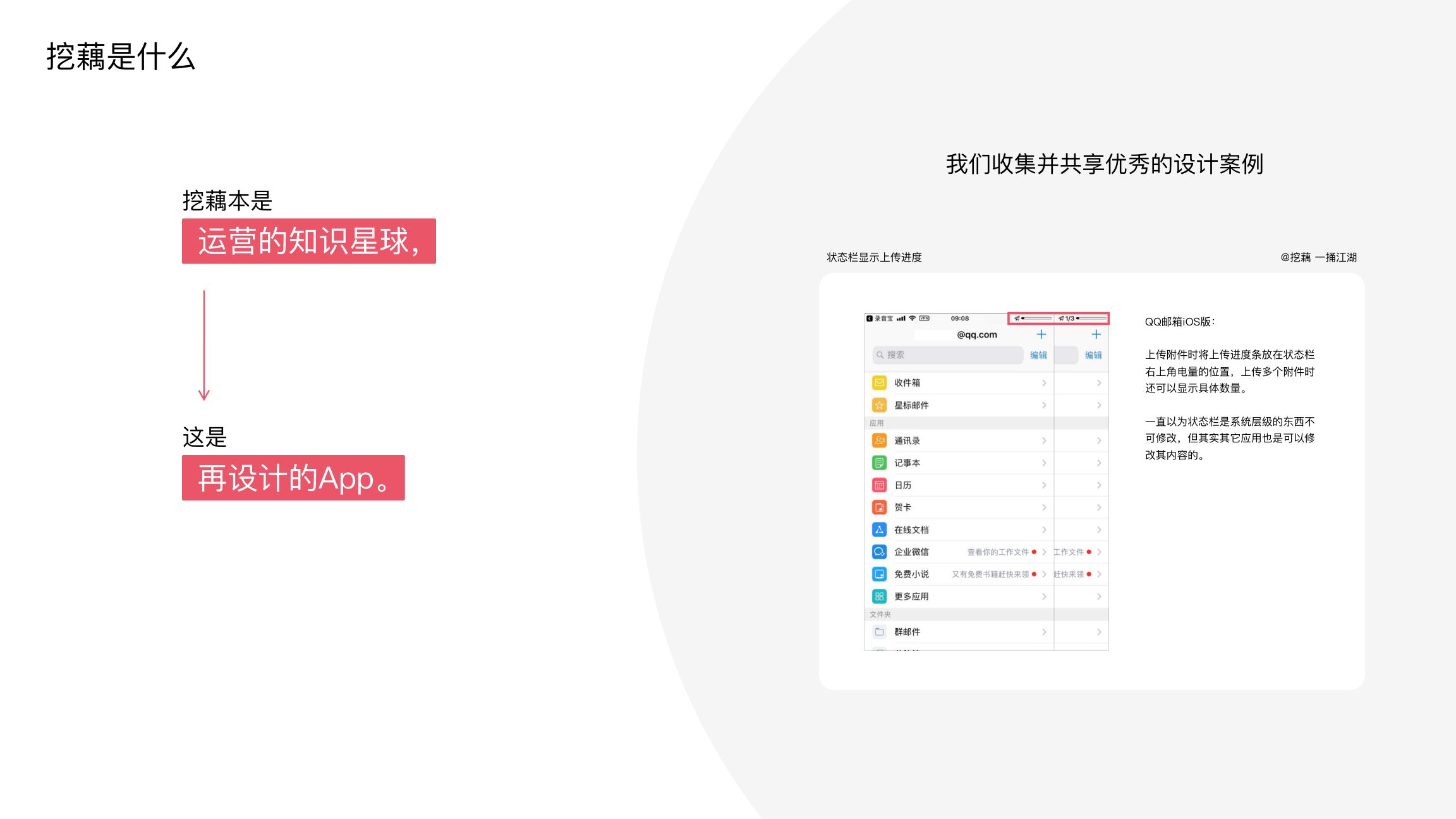The image size is (1456, 819).
Task: Open the 记事本 row label
Action: point(907,463)
